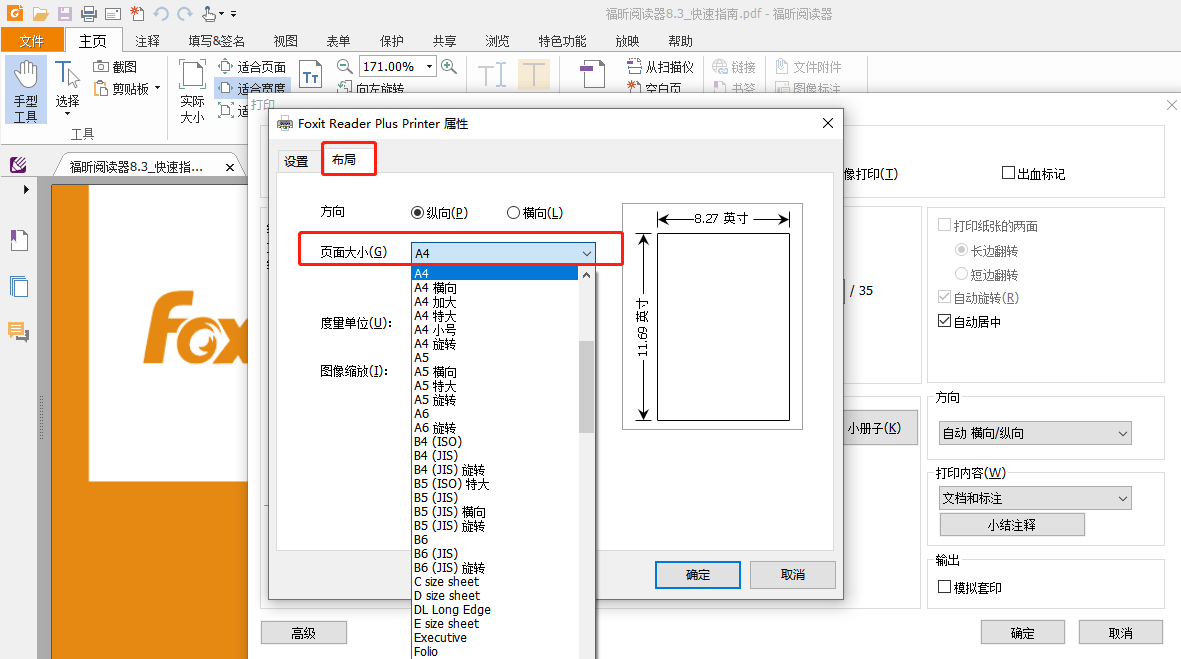This screenshot has height=659, width=1181.
Task: Click 取消 in the printer properties dialog
Action: tap(792, 575)
